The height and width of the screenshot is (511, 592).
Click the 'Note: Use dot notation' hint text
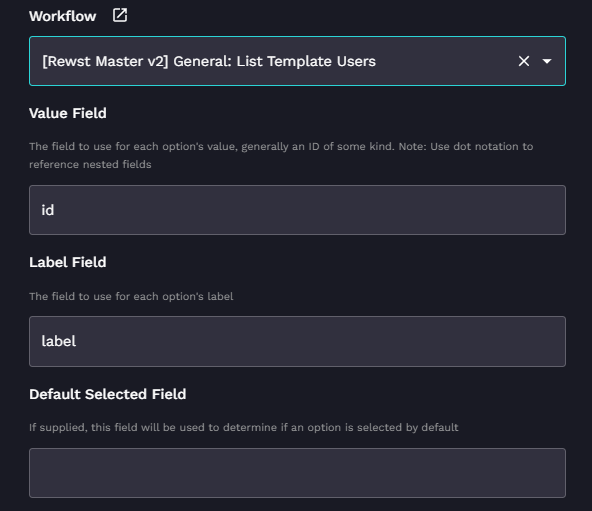click(x=458, y=147)
